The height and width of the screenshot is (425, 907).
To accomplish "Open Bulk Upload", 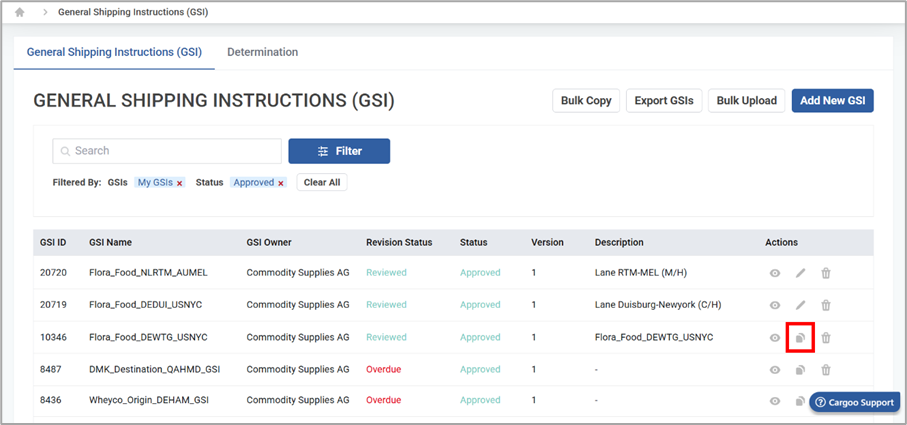I will coord(747,101).
